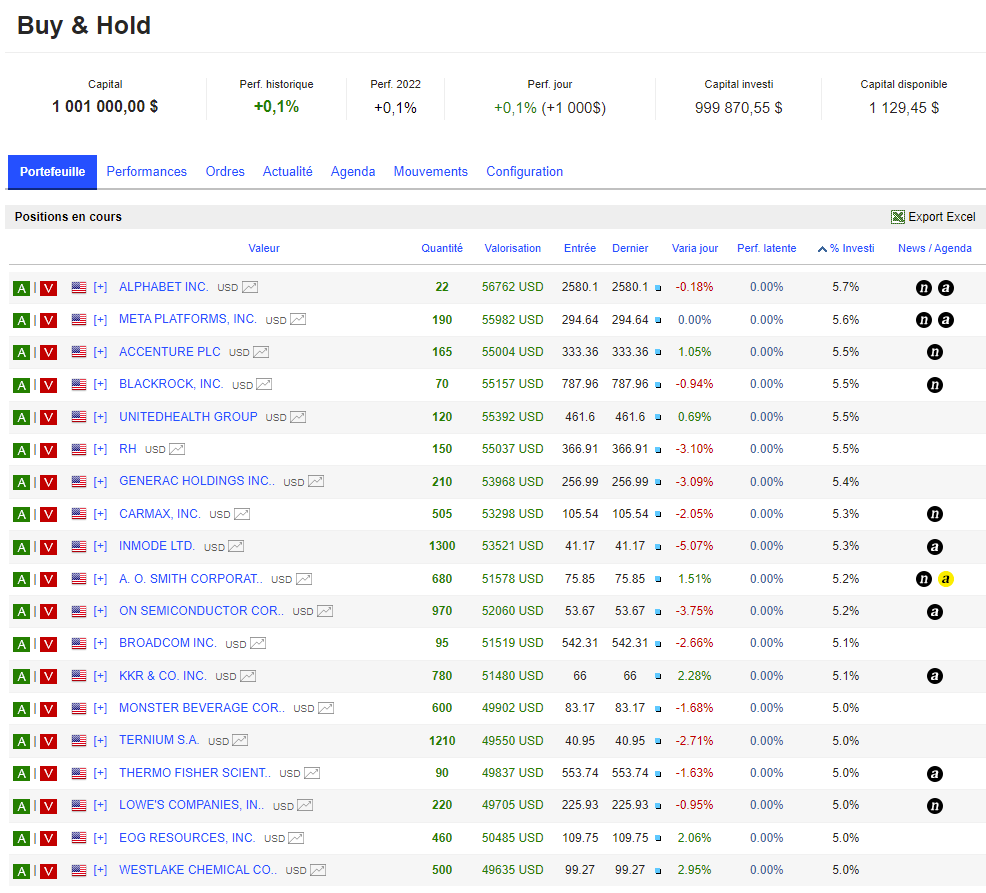Sort by the Perf. latente column header
This screenshot has height=893, width=986.
pyautogui.click(x=767, y=248)
